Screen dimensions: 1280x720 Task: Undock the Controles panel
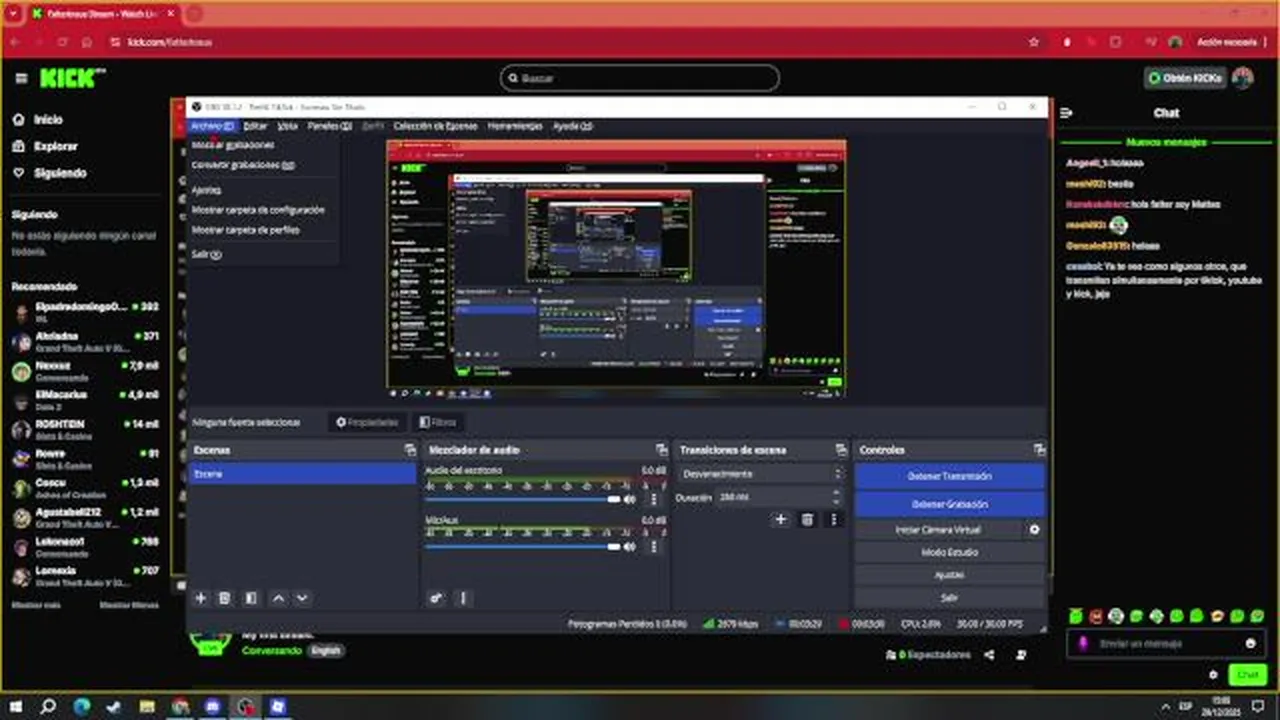pyautogui.click(x=1039, y=450)
